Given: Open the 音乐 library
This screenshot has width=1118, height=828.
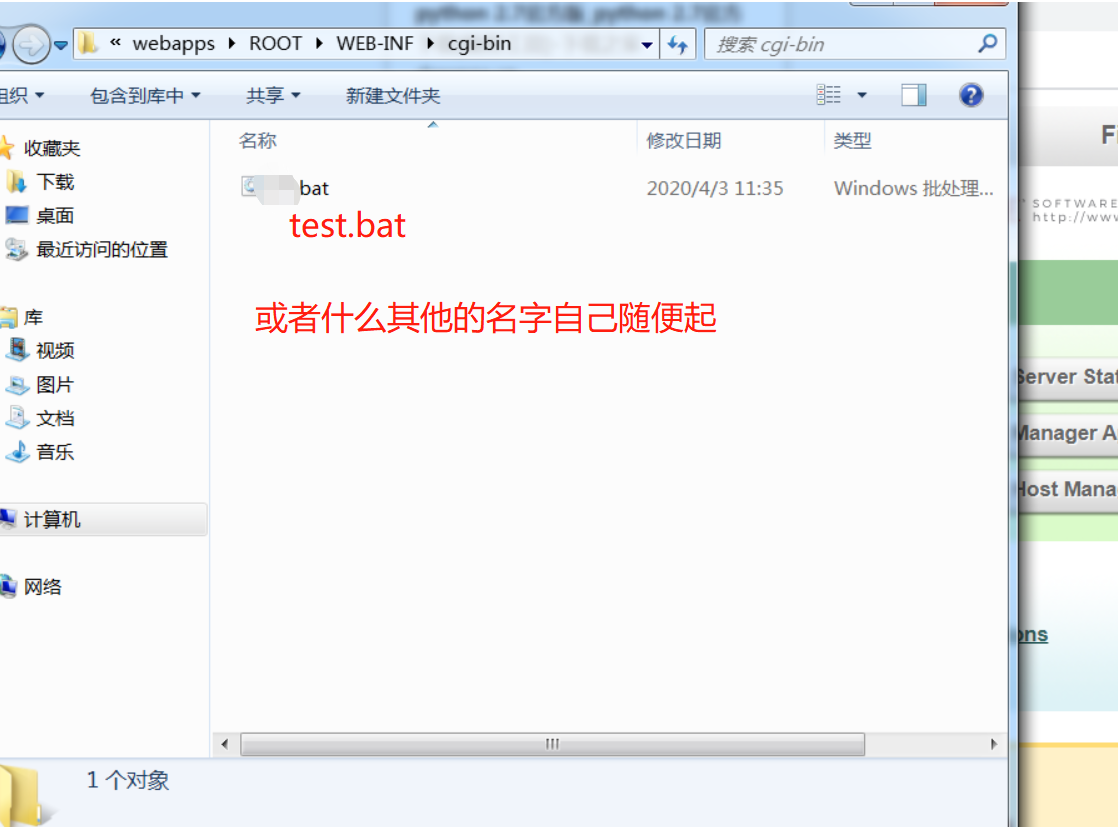Looking at the screenshot, I should click(56, 451).
